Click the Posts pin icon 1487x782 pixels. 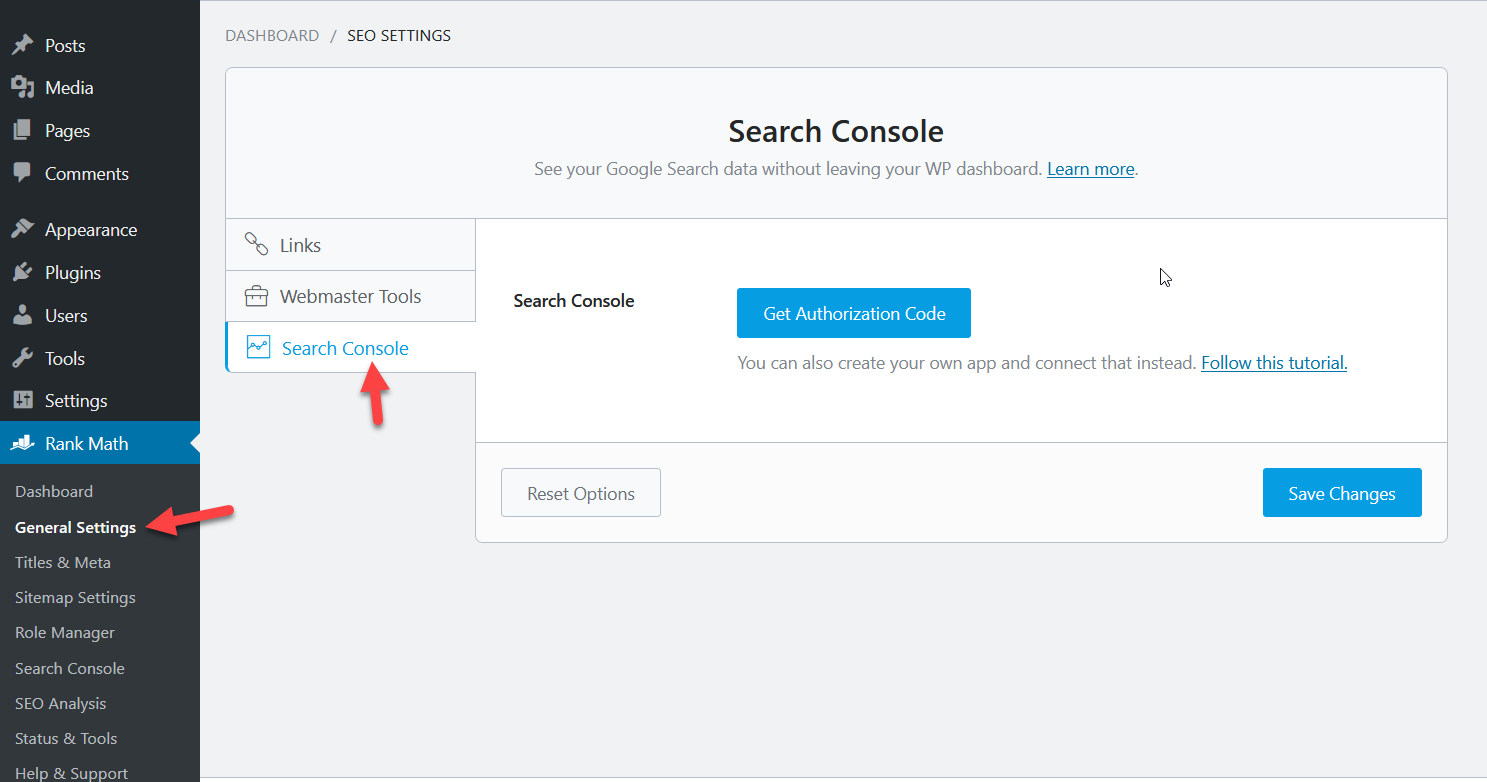pos(22,45)
